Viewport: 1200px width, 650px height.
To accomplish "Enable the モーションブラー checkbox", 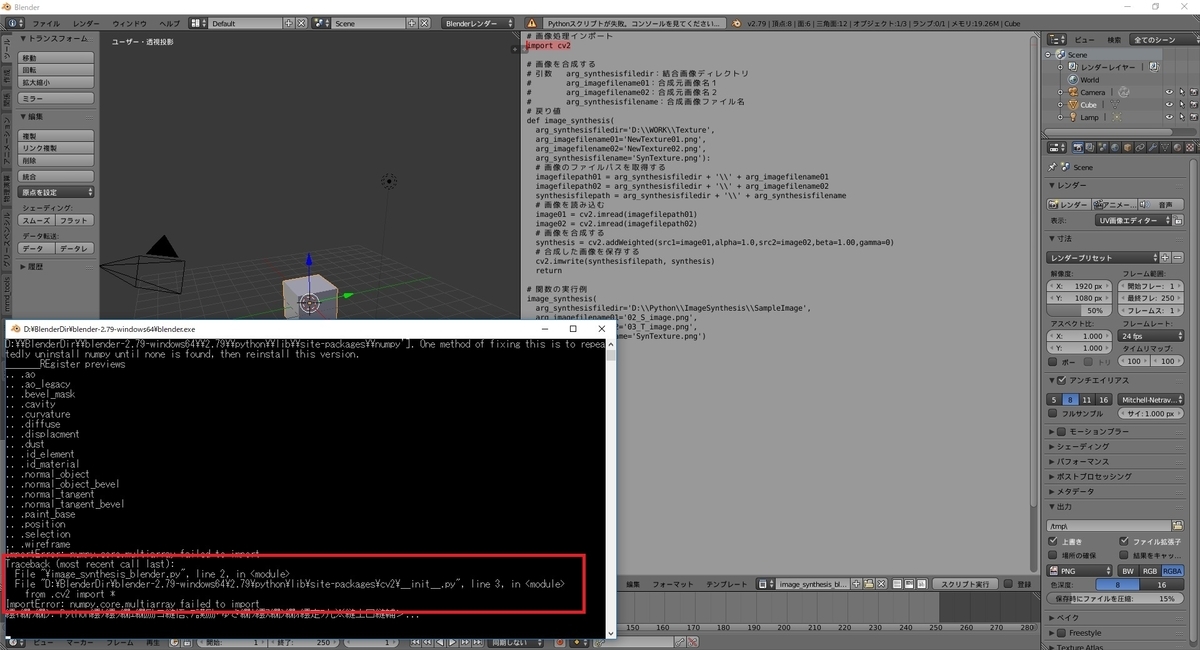I will (x=1062, y=432).
